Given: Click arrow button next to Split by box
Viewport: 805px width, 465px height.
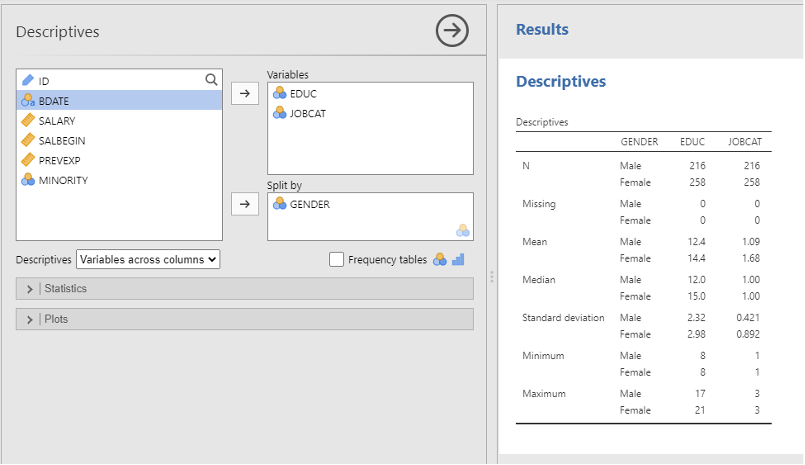Looking at the screenshot, I should (x=245, y=204).
